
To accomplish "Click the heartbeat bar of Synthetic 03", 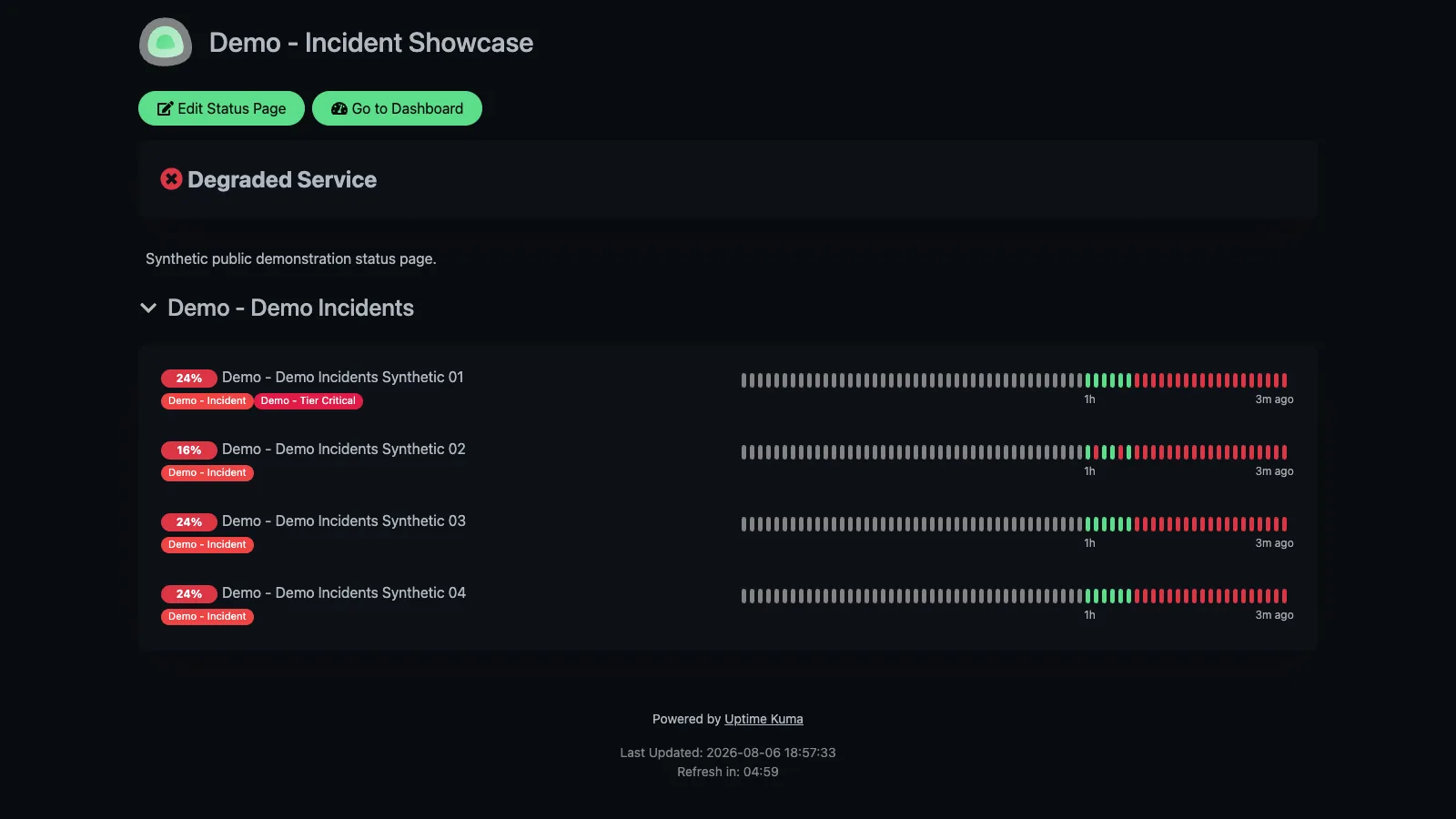I will pos(1015,524).
